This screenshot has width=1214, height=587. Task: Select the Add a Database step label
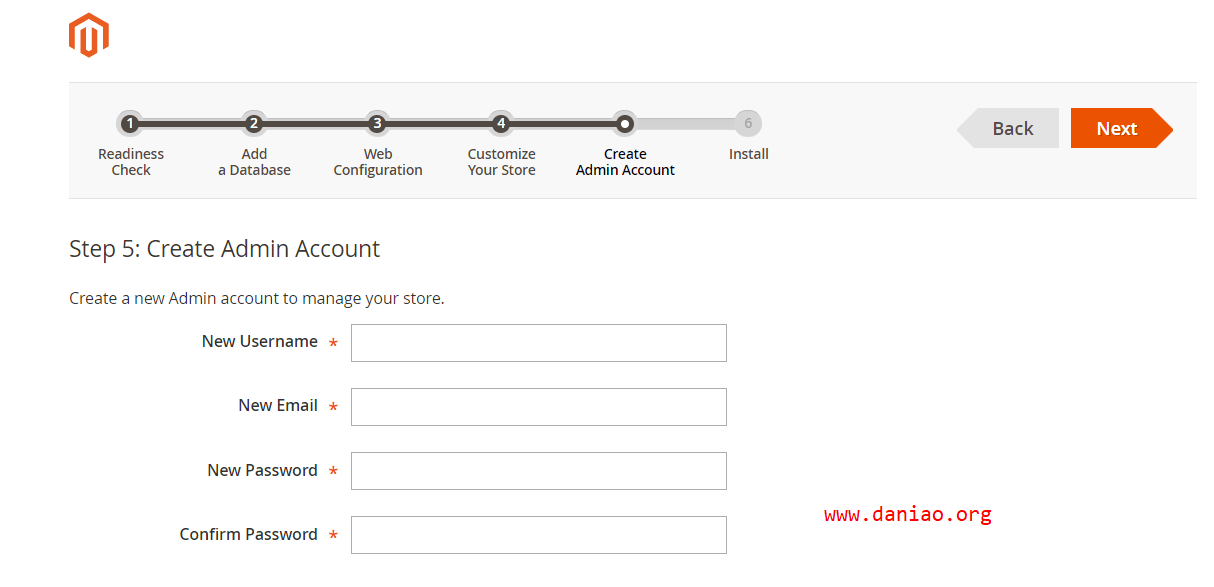(x=254, y=162)
